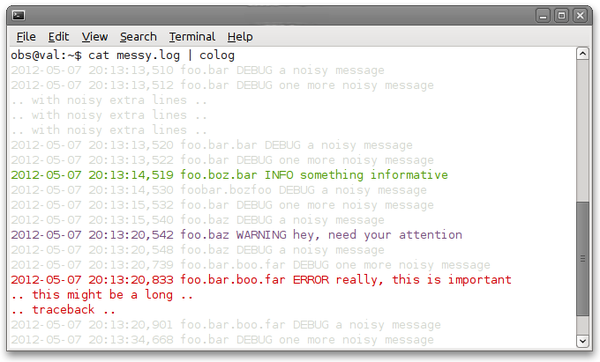
Task: Minimize the terminal window
Action: [x=543, y=16]
